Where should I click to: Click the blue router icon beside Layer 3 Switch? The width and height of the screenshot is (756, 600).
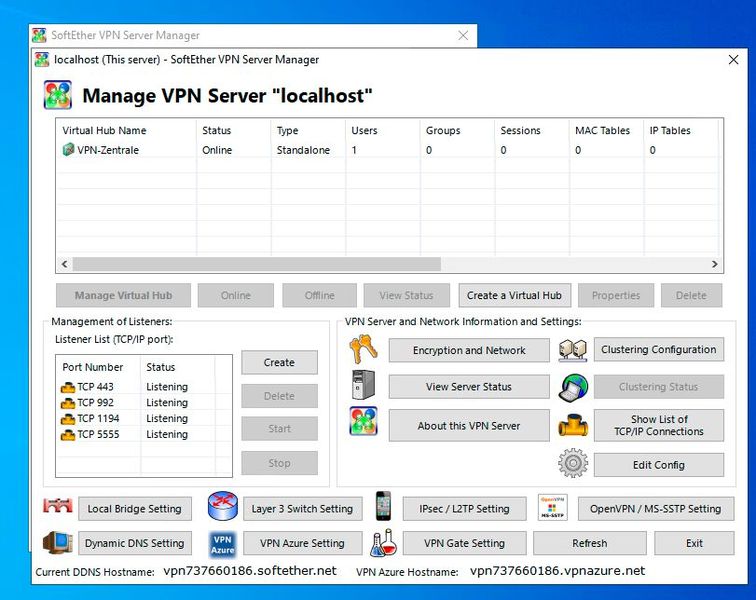point(223,506)
